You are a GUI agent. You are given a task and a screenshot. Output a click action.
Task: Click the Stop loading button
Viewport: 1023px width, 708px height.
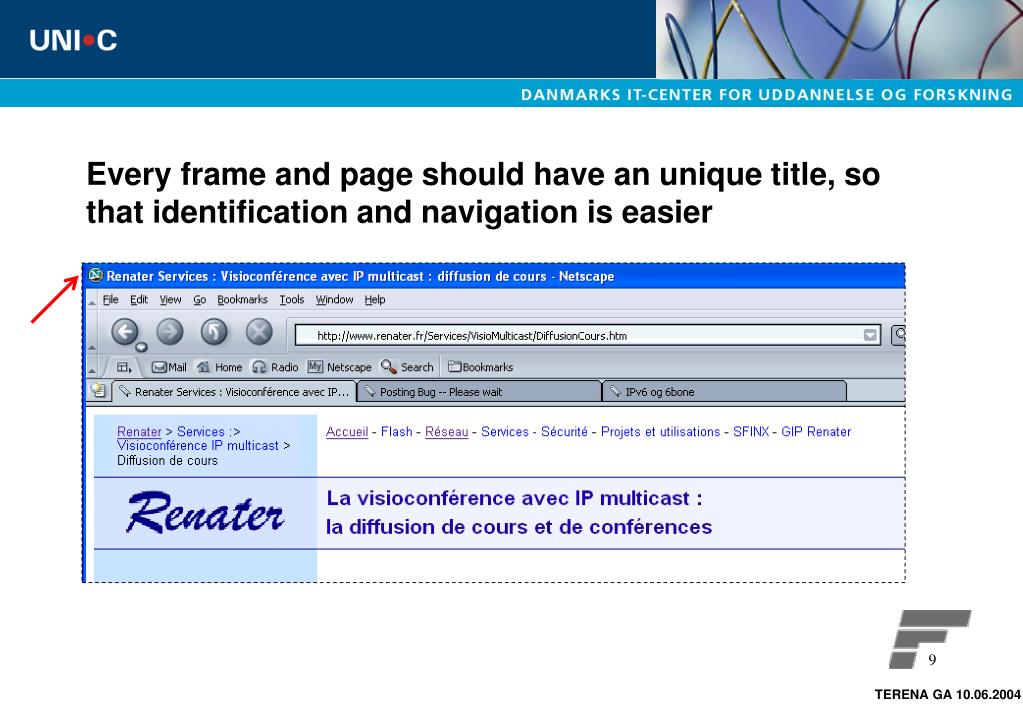click(259, 332)
